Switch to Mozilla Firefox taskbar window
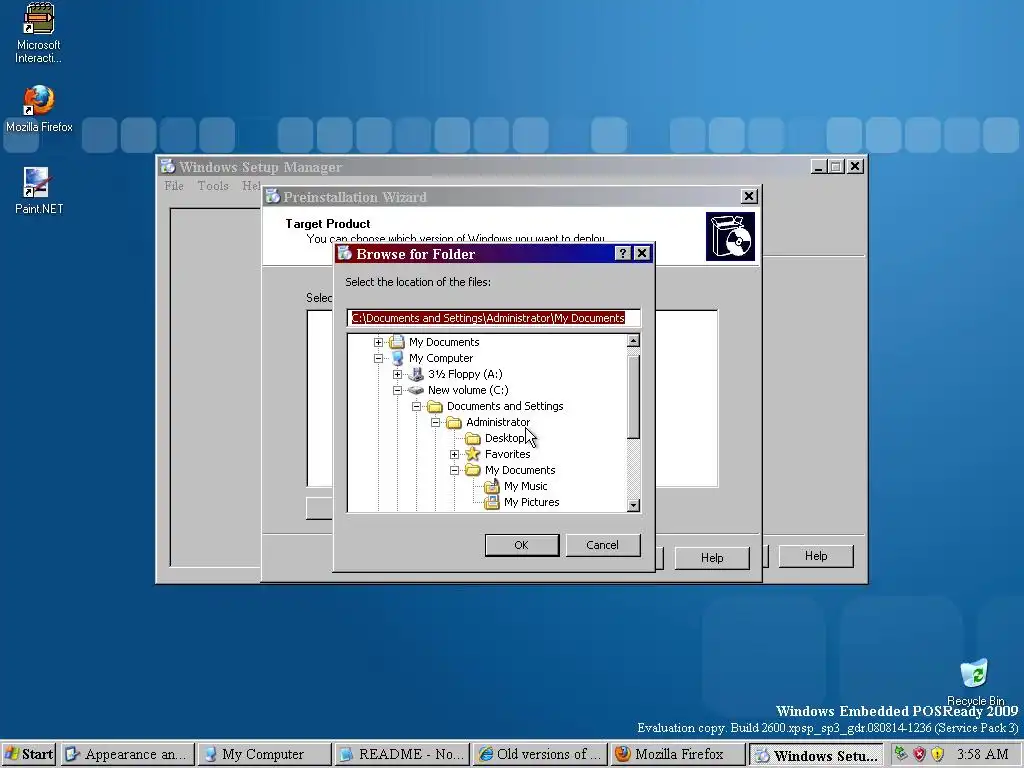The image size is (1024, 768). [678, 754]
